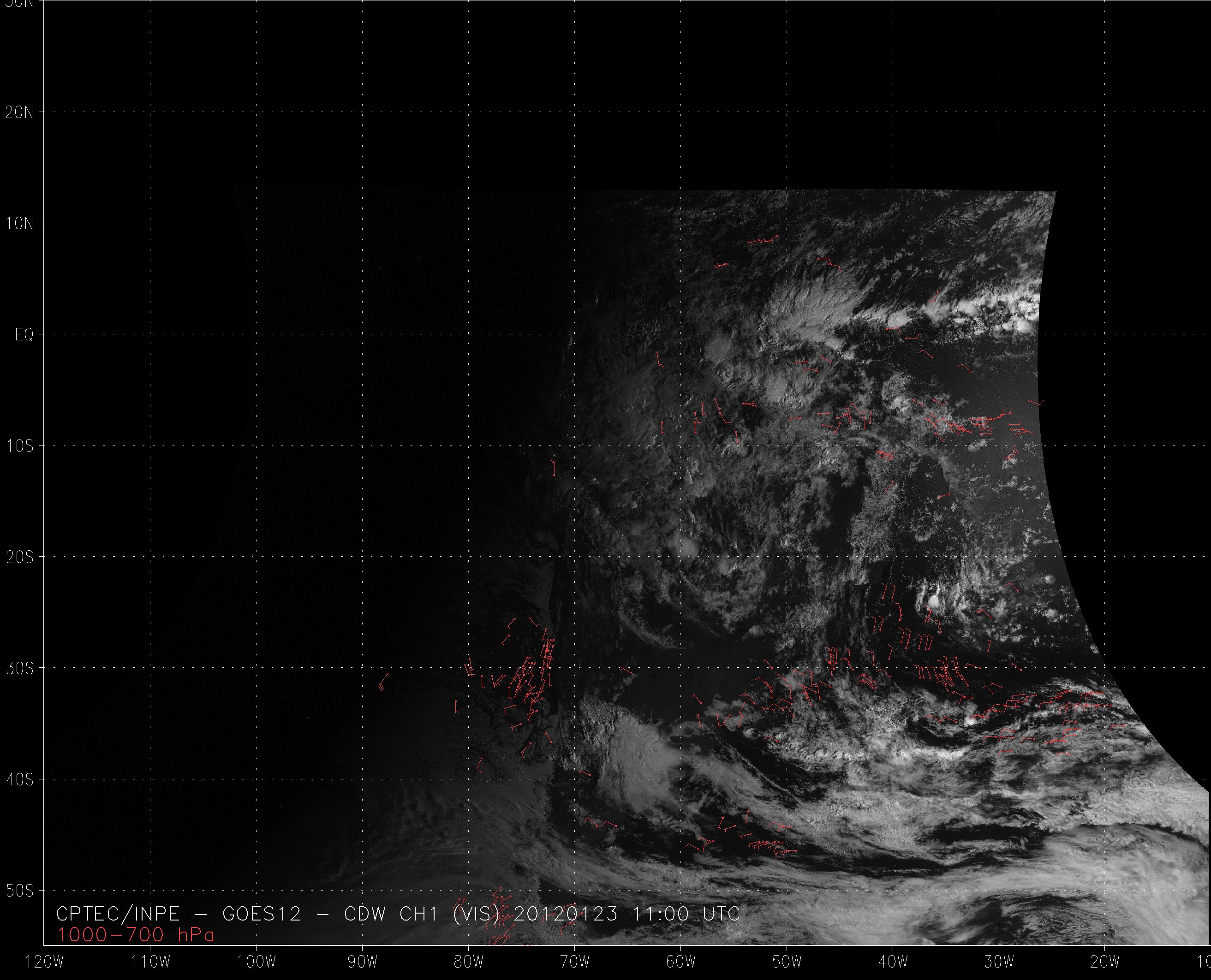Click the 40S latitude label
The width and height of the screenshot is (1211, 980).
point(19,779)
